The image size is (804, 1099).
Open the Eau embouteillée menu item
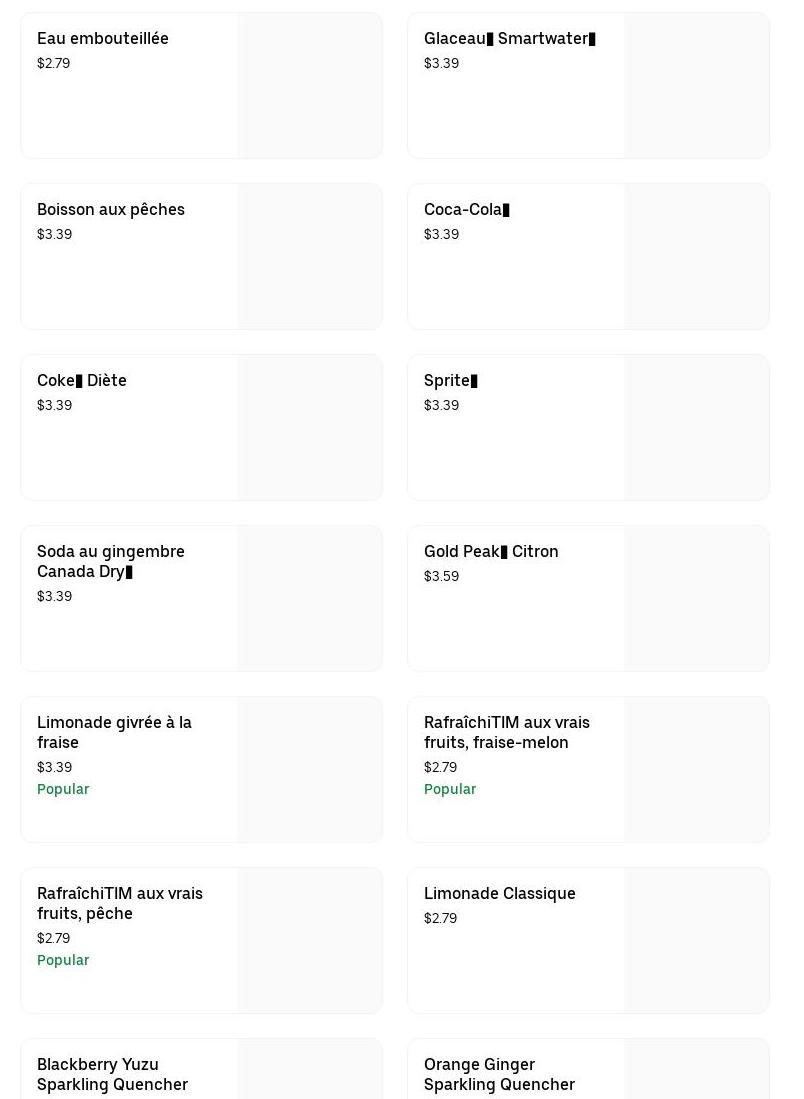(x=103, y=39)
